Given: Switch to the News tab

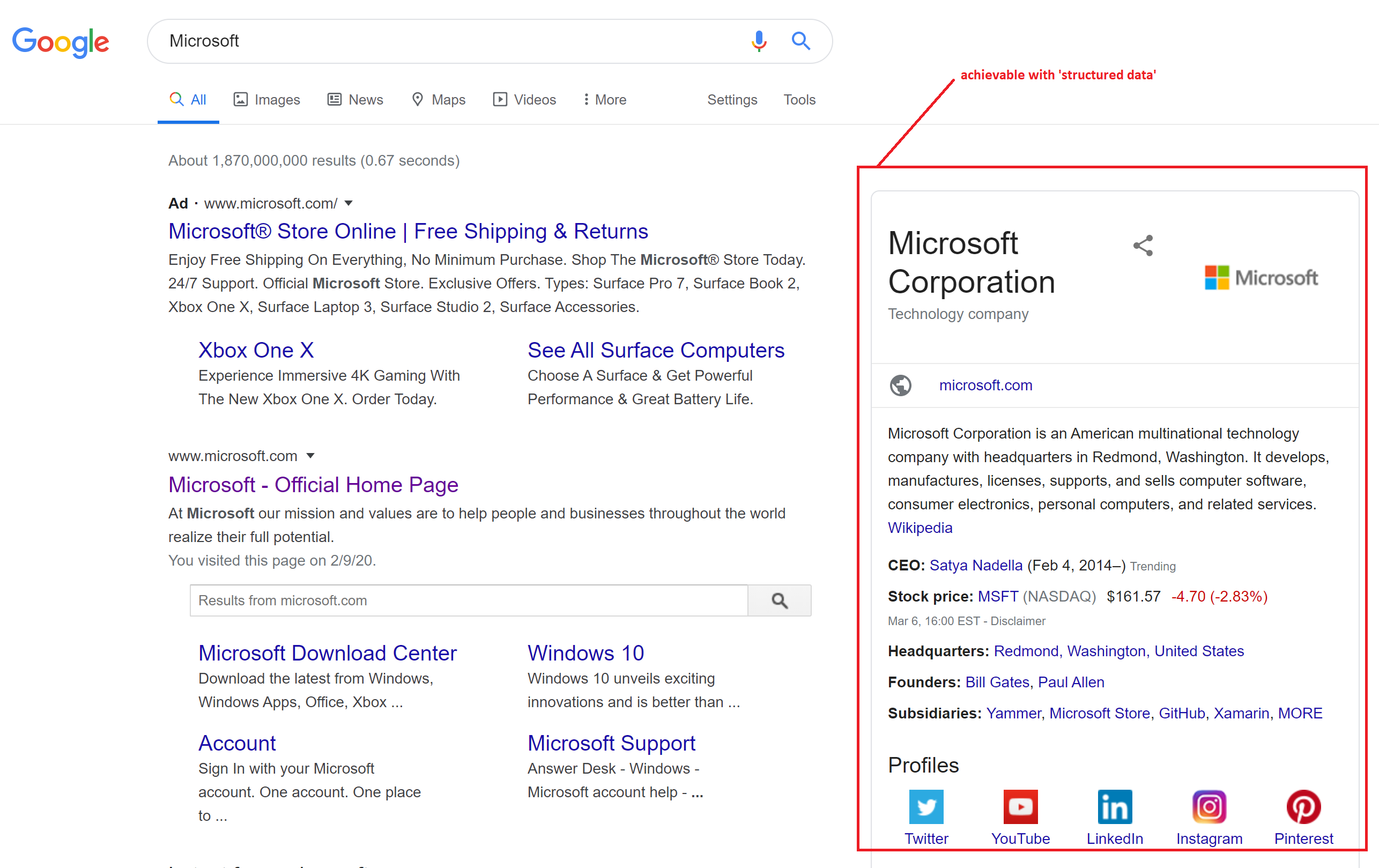Looking at the screenshot, I should (355, 100).
